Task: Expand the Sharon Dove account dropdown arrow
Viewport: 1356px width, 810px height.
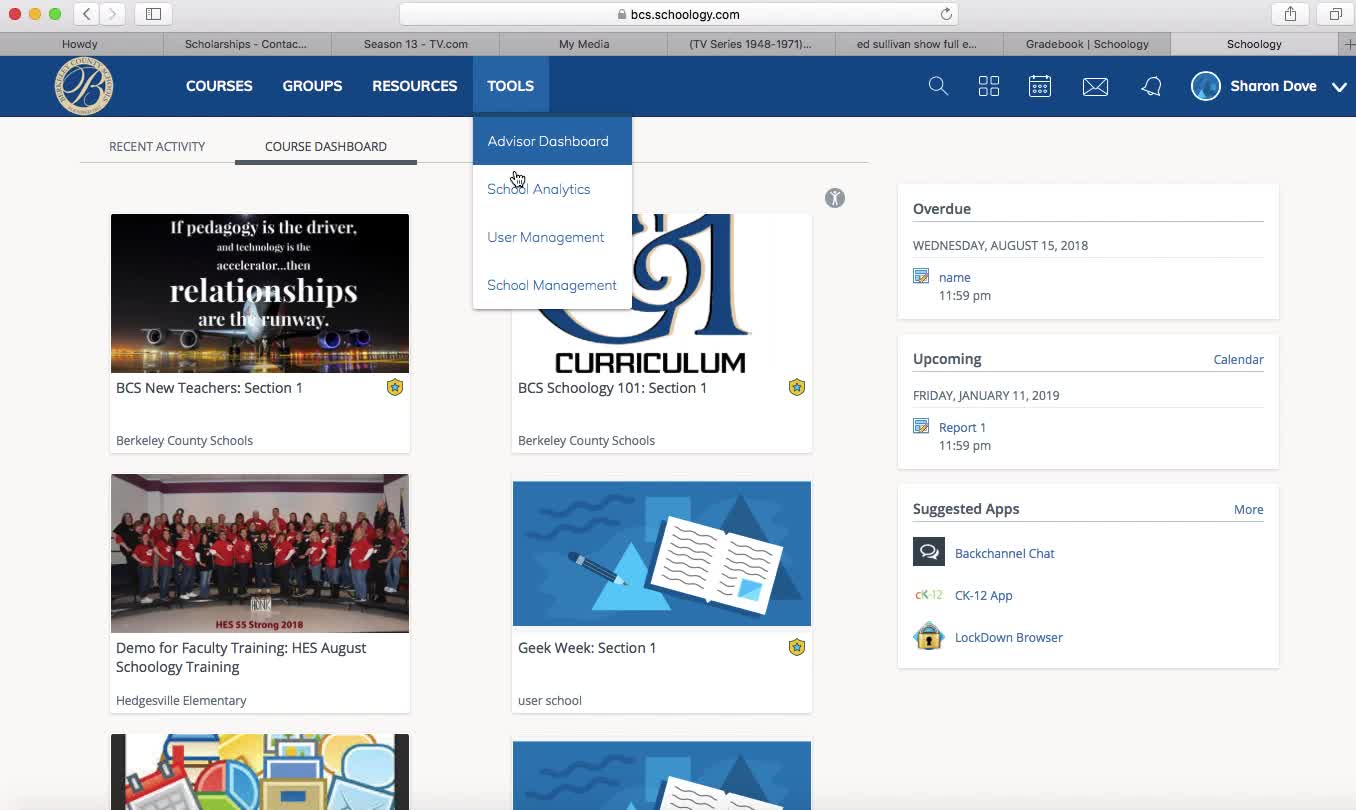Action: 1339,87
